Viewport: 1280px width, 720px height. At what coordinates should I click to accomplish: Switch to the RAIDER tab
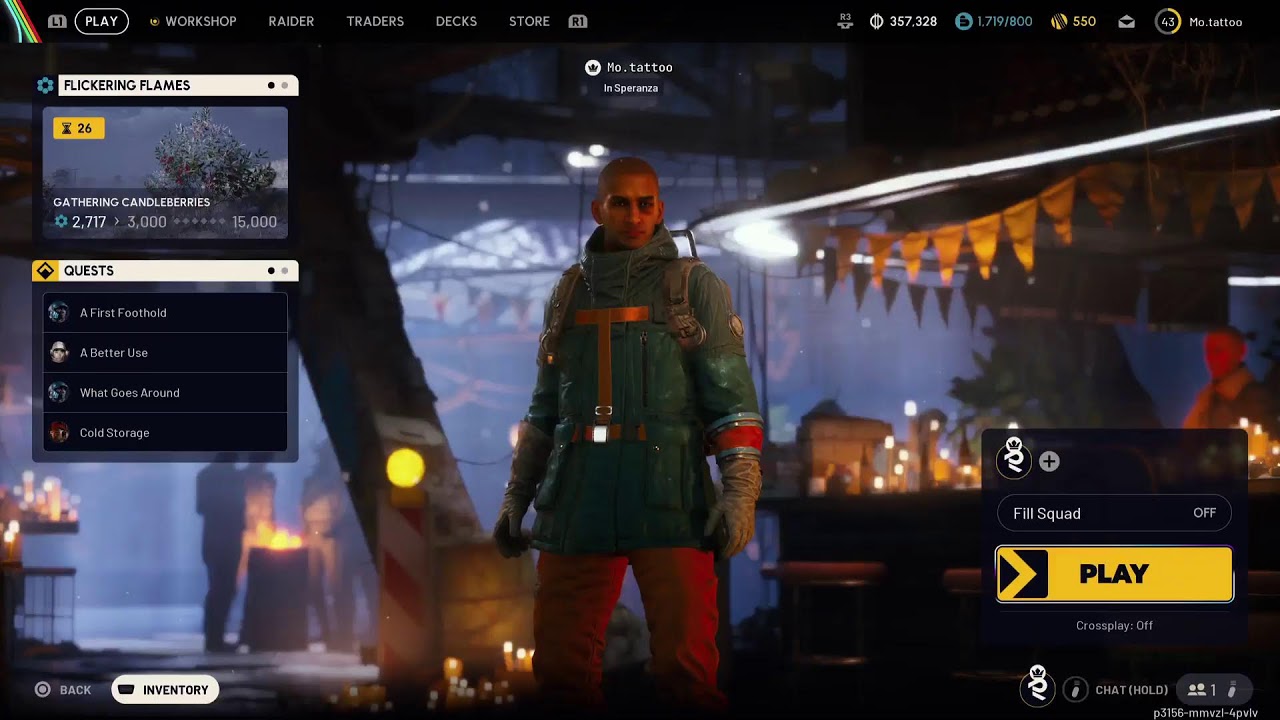point(291,21)
